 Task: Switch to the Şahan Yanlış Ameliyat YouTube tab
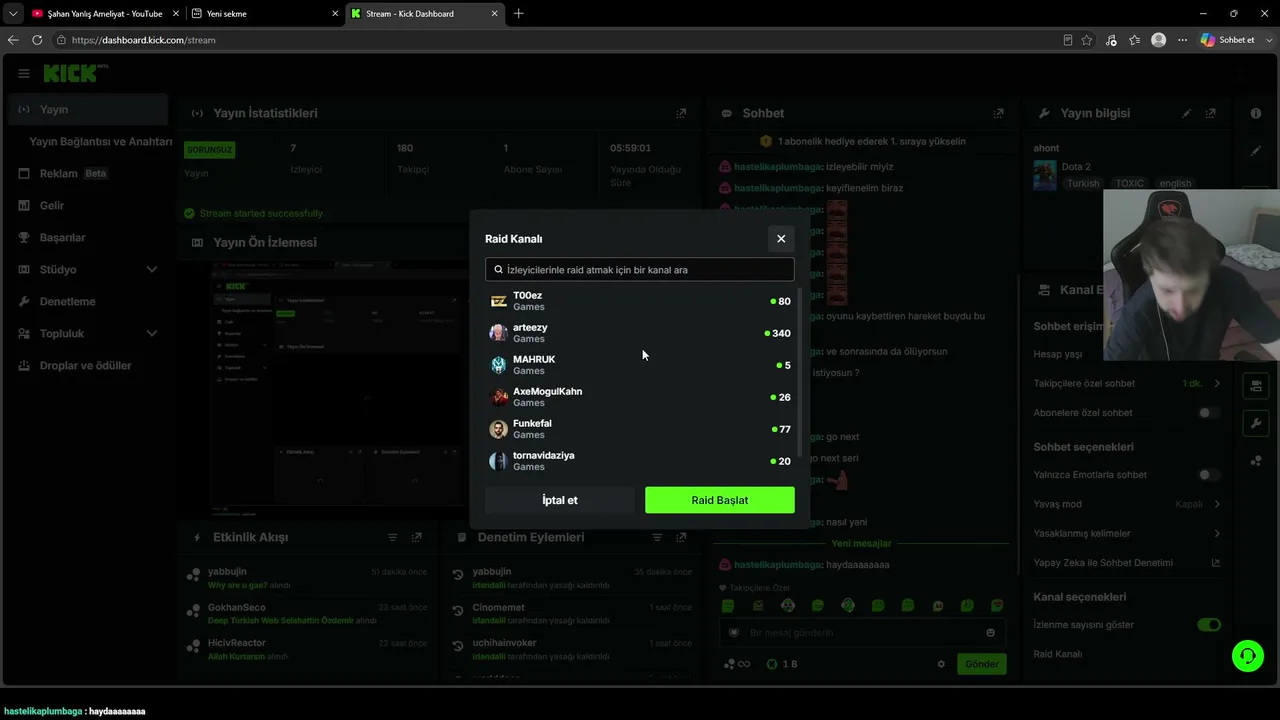pos(105,14)
